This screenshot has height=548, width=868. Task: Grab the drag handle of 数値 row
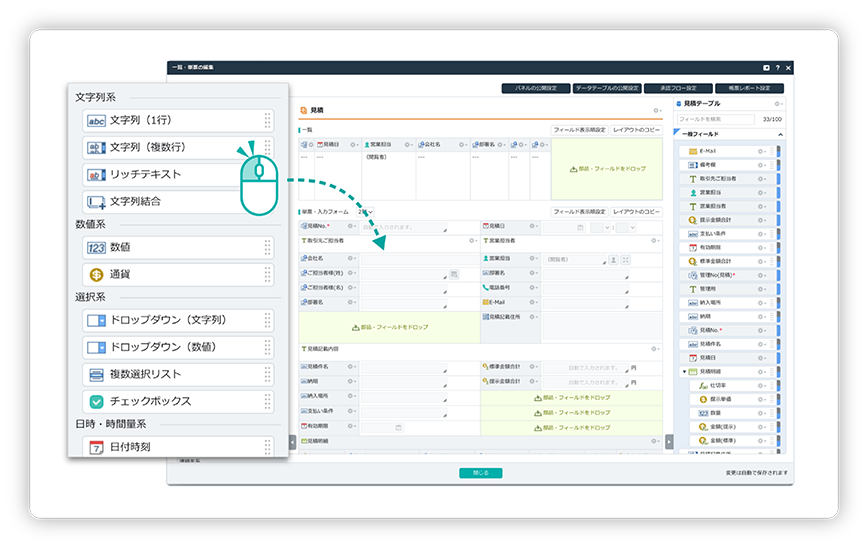coord(267,247)
